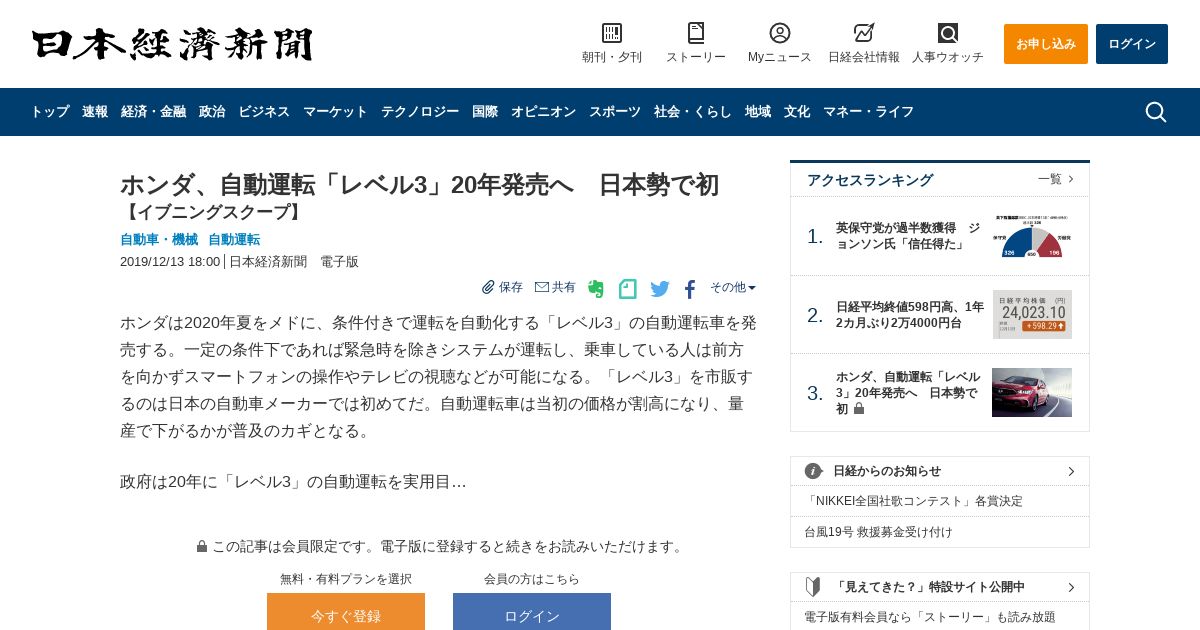This screenshot has height=630, width=1200.
Task: Click the header ログイン button
Action: (1132, 44)
